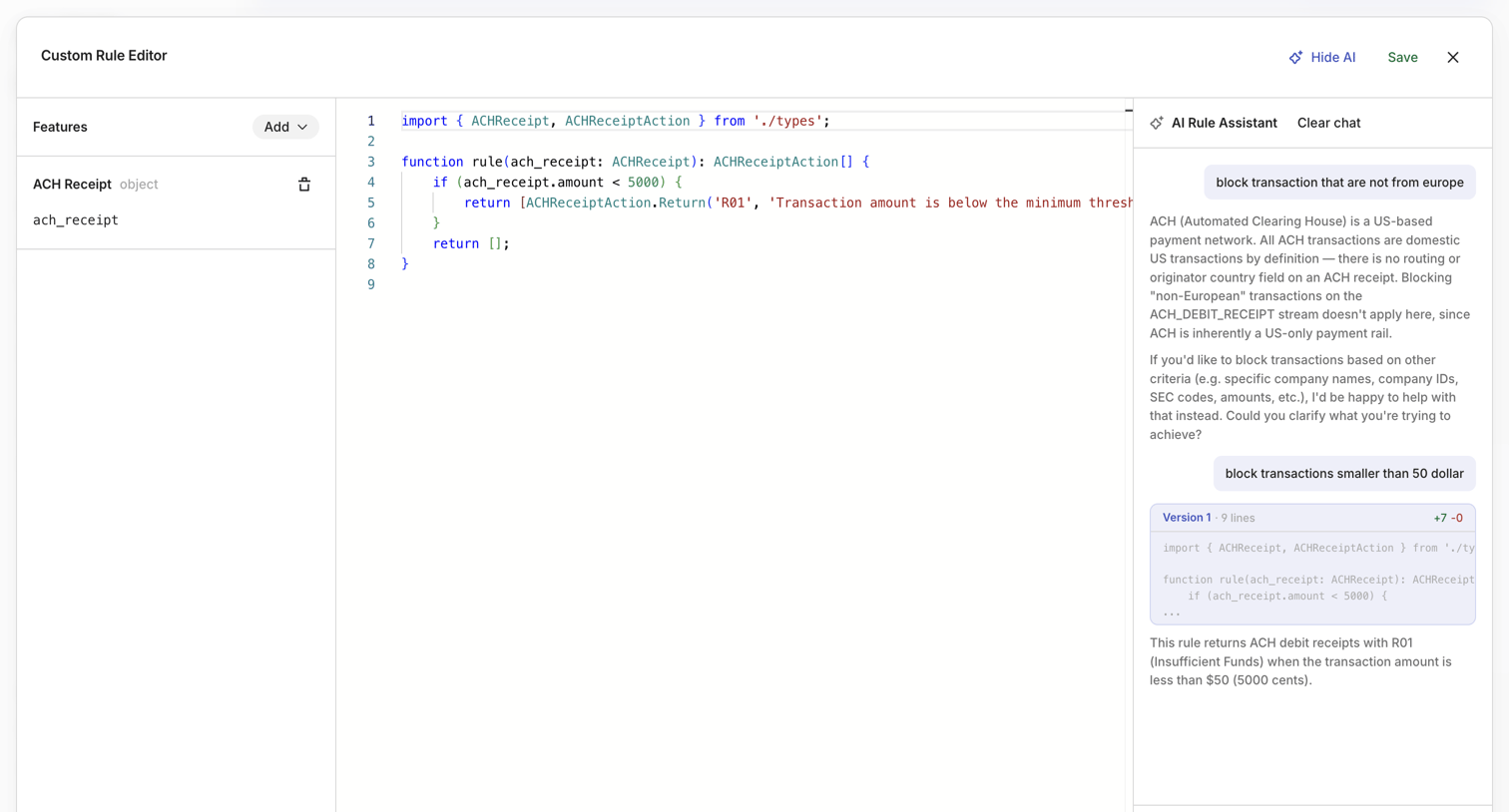Click the '-0' deletions count
The height and width of the screenshot is (812, 1509).
[x=1457, y=519]
